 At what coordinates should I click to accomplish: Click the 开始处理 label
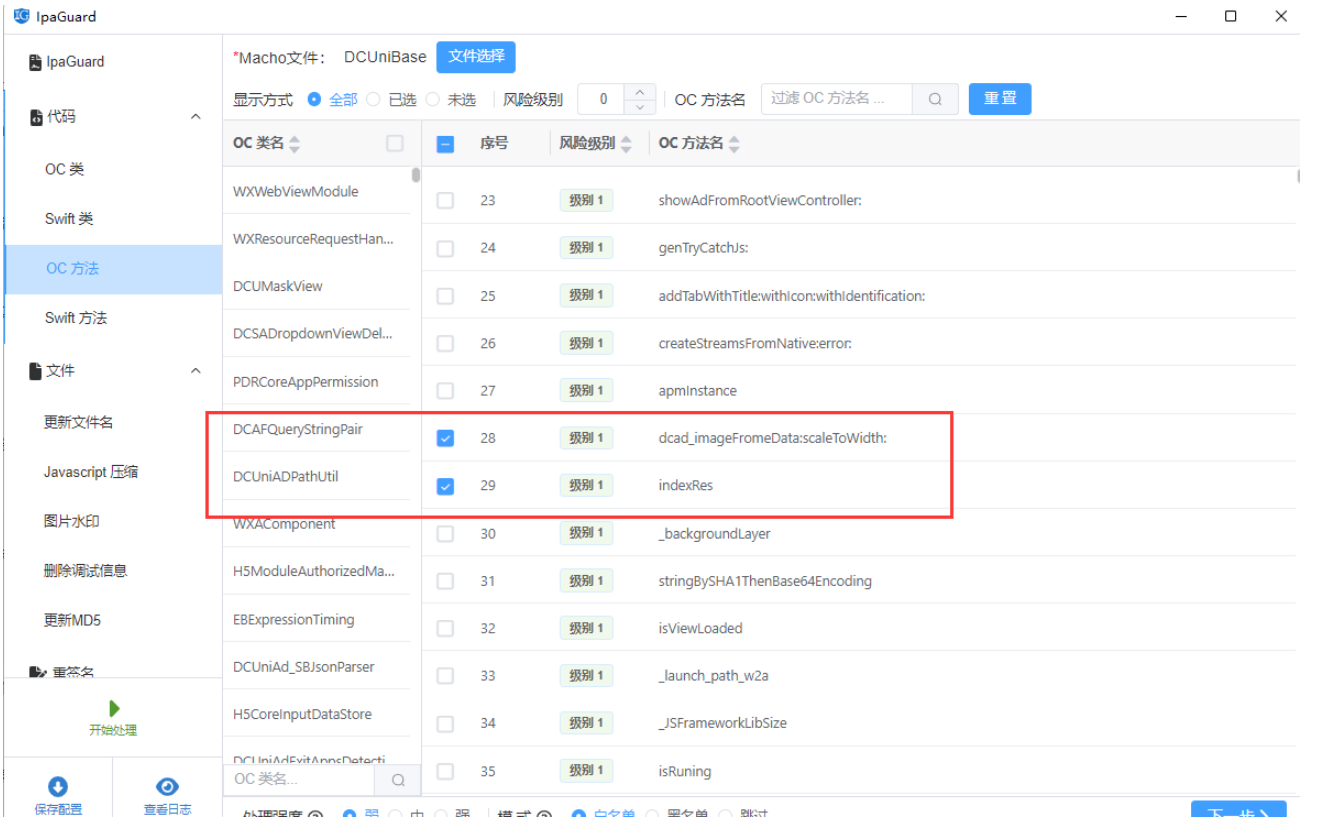tap(113, 730)
